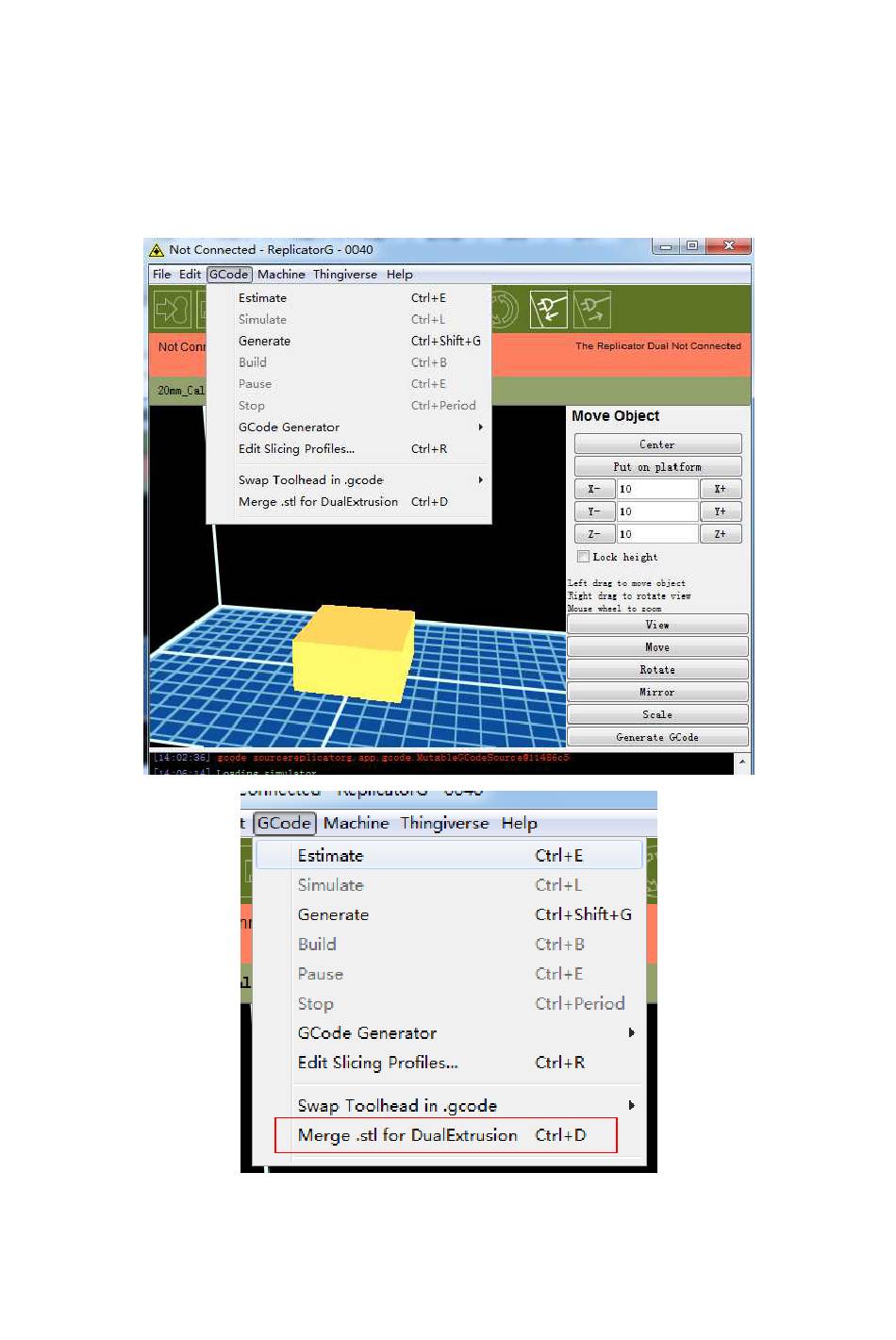Expand Swap Toolhead in .gcode in upper screenshot

(x=480, y=480)
